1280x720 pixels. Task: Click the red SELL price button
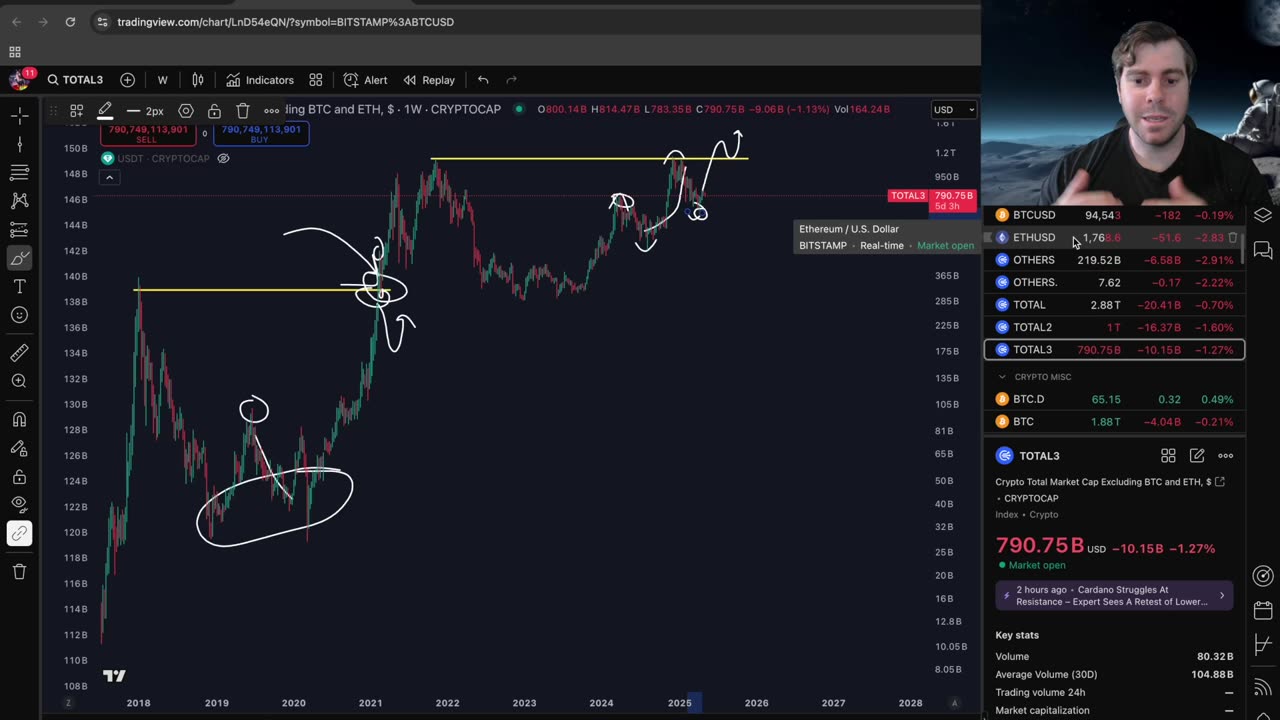tap(147, 134)
